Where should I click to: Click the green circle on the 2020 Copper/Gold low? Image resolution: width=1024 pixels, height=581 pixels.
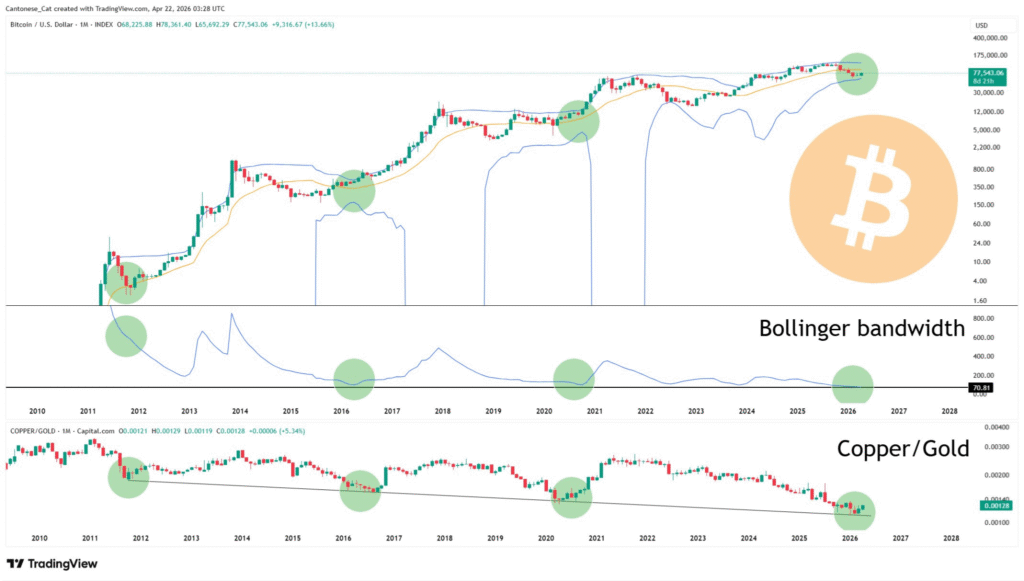click(571, 495)
